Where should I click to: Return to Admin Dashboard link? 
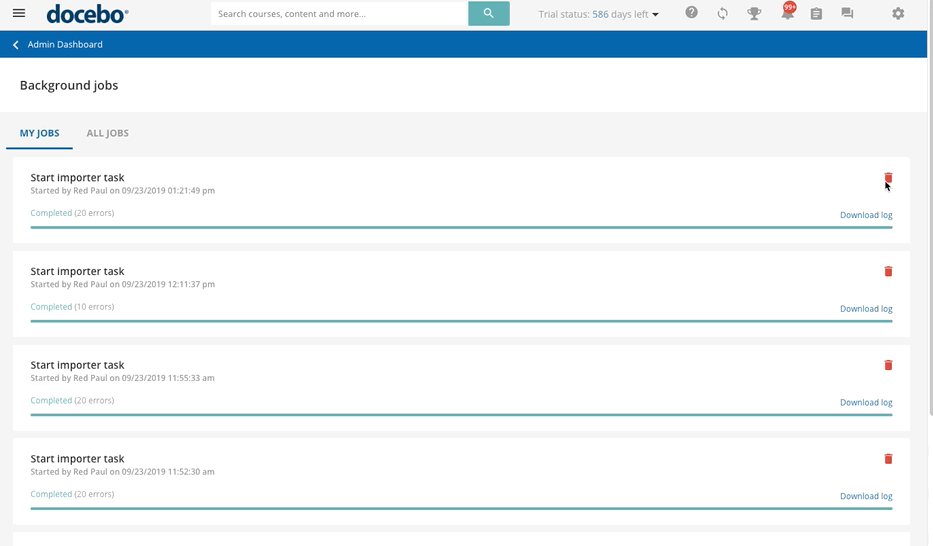65,45
